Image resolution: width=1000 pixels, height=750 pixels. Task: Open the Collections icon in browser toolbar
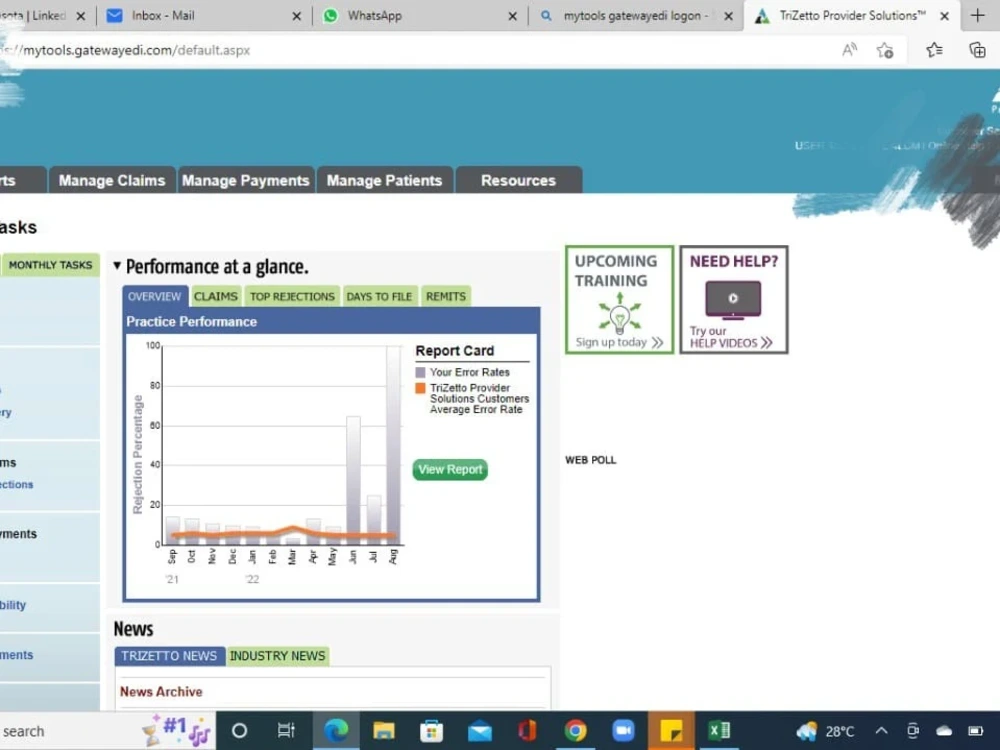977,50
